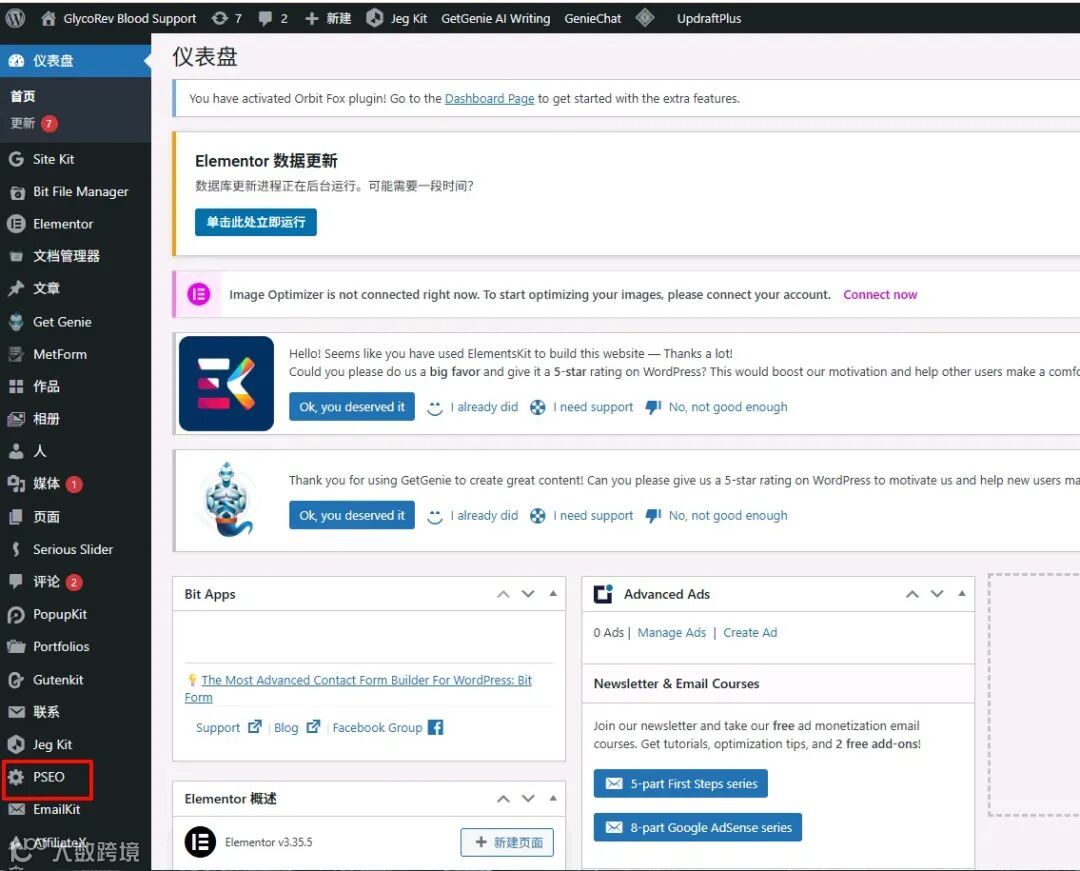Viewport: 1080px width, 871px height.
Task: Click the PSEO gear icon
Action: 17,777
